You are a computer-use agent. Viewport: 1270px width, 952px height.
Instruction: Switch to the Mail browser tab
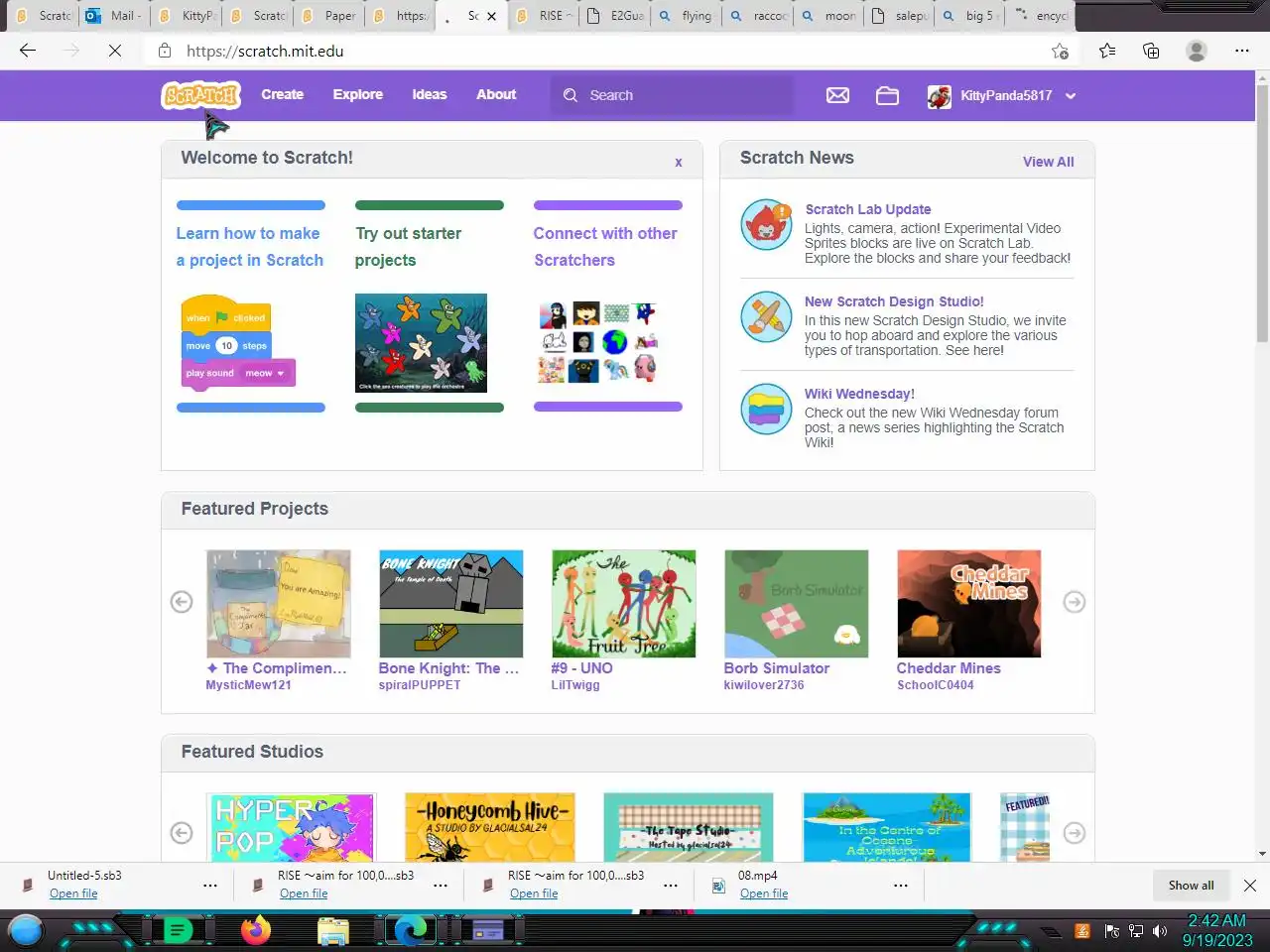113,16
